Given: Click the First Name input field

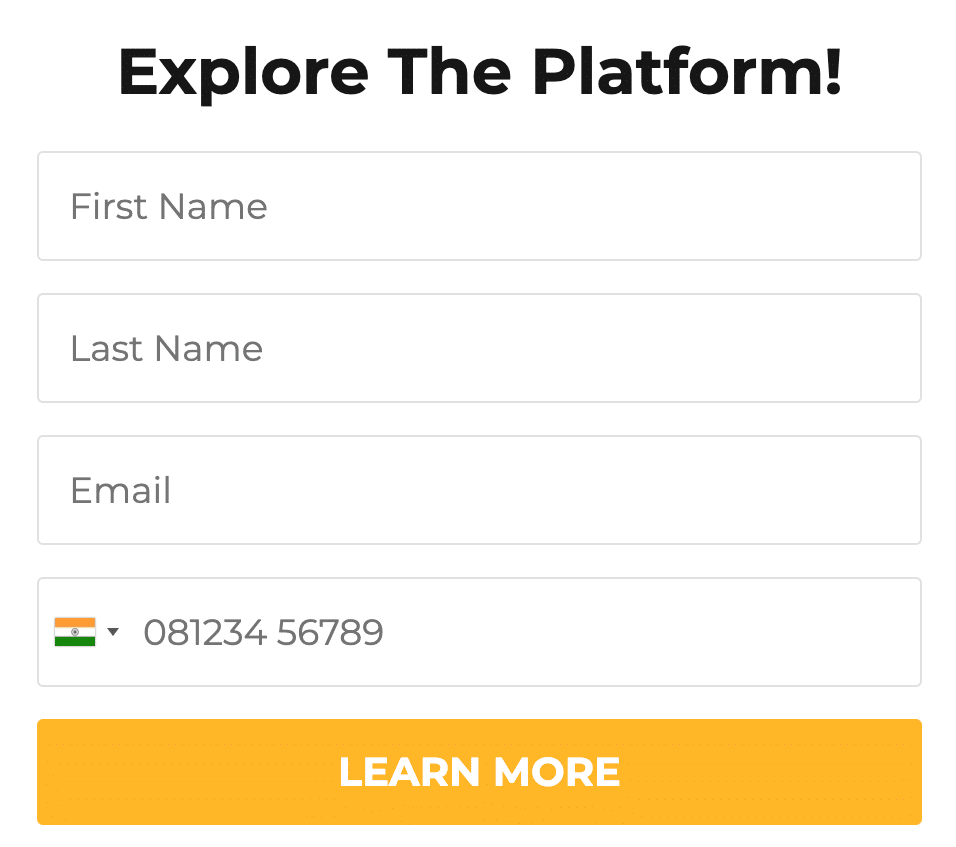Looking at the screenshot, I should [x=479, y=206].
